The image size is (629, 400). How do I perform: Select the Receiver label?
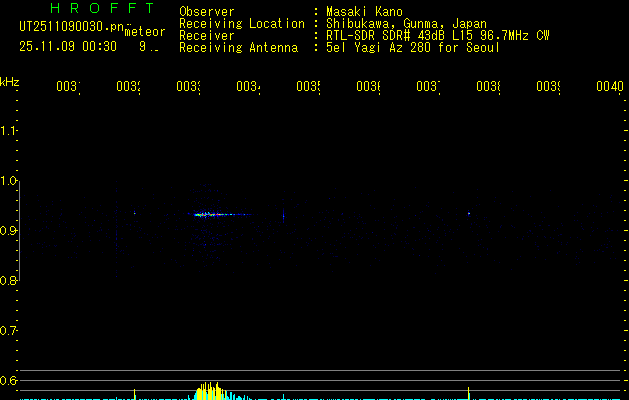pos(207,36)
